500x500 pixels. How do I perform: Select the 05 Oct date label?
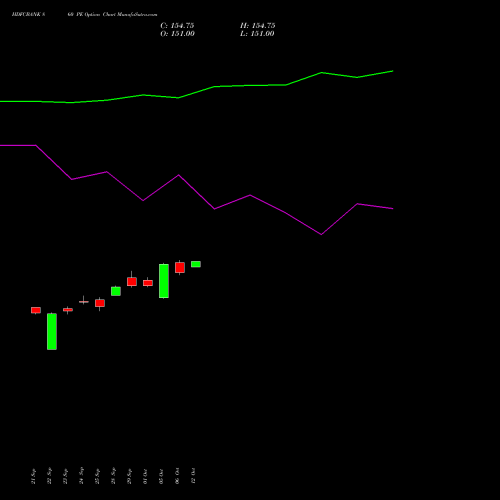tap(161, 476)
